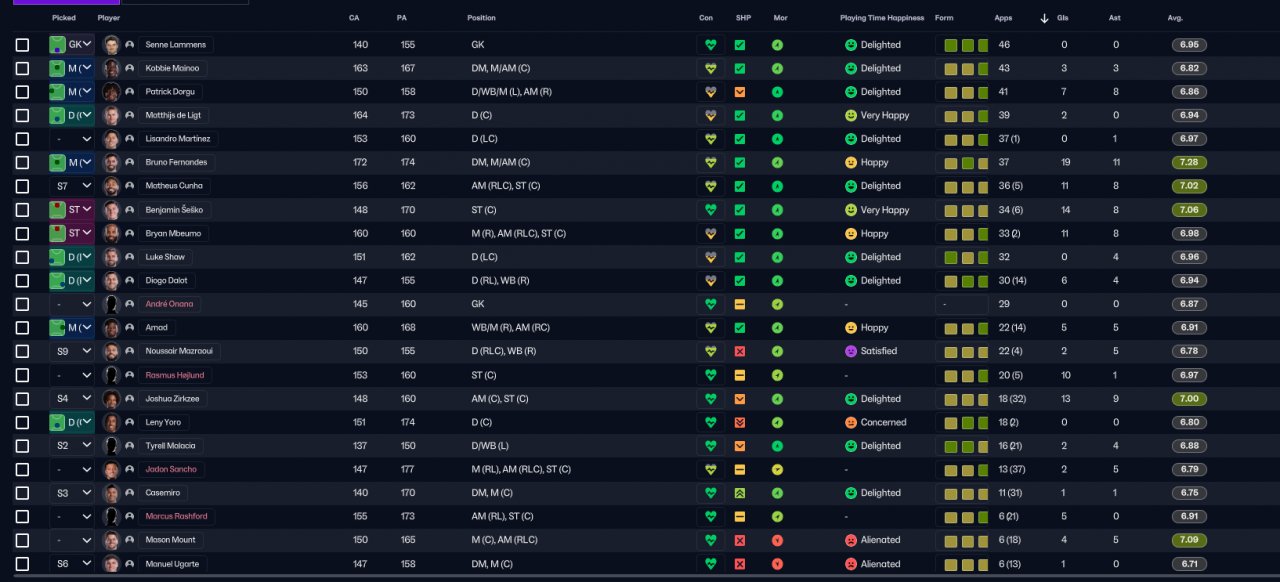Tick the checkbox for Marcus Rashford
The height and width of the screenshot is (582, 1280).
22,516
